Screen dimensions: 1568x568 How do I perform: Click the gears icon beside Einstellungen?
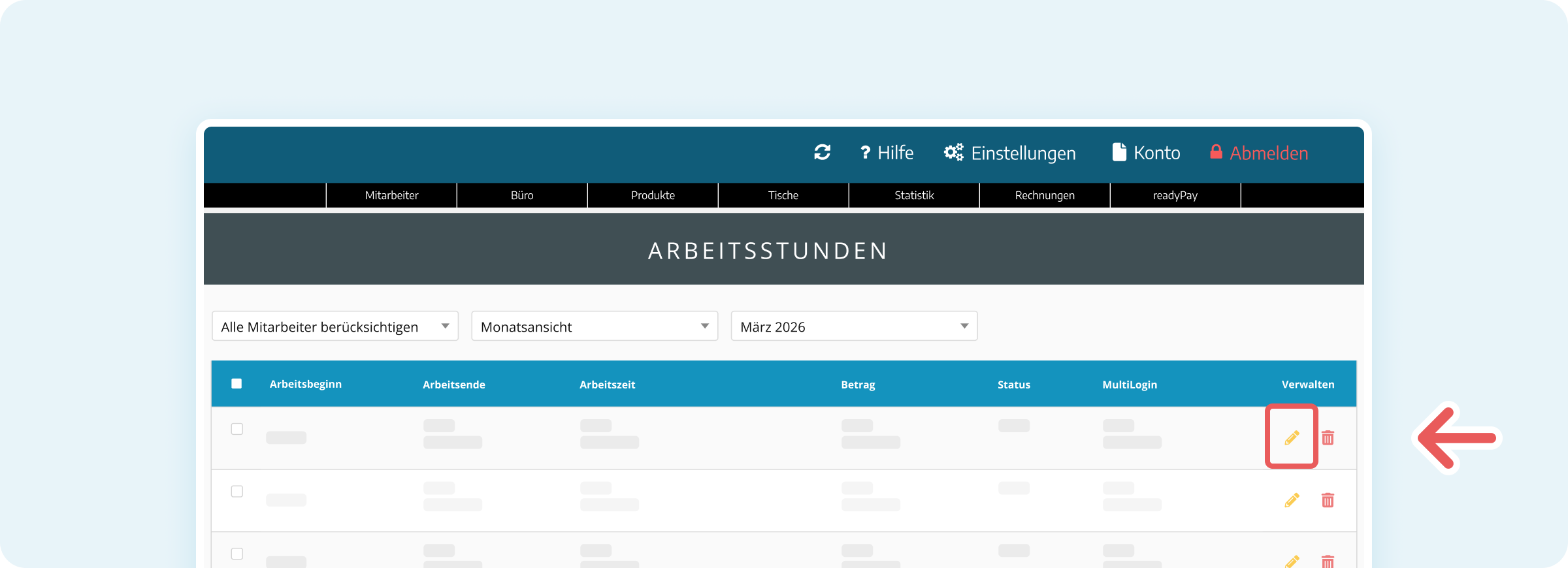click(x=954, y=152)
